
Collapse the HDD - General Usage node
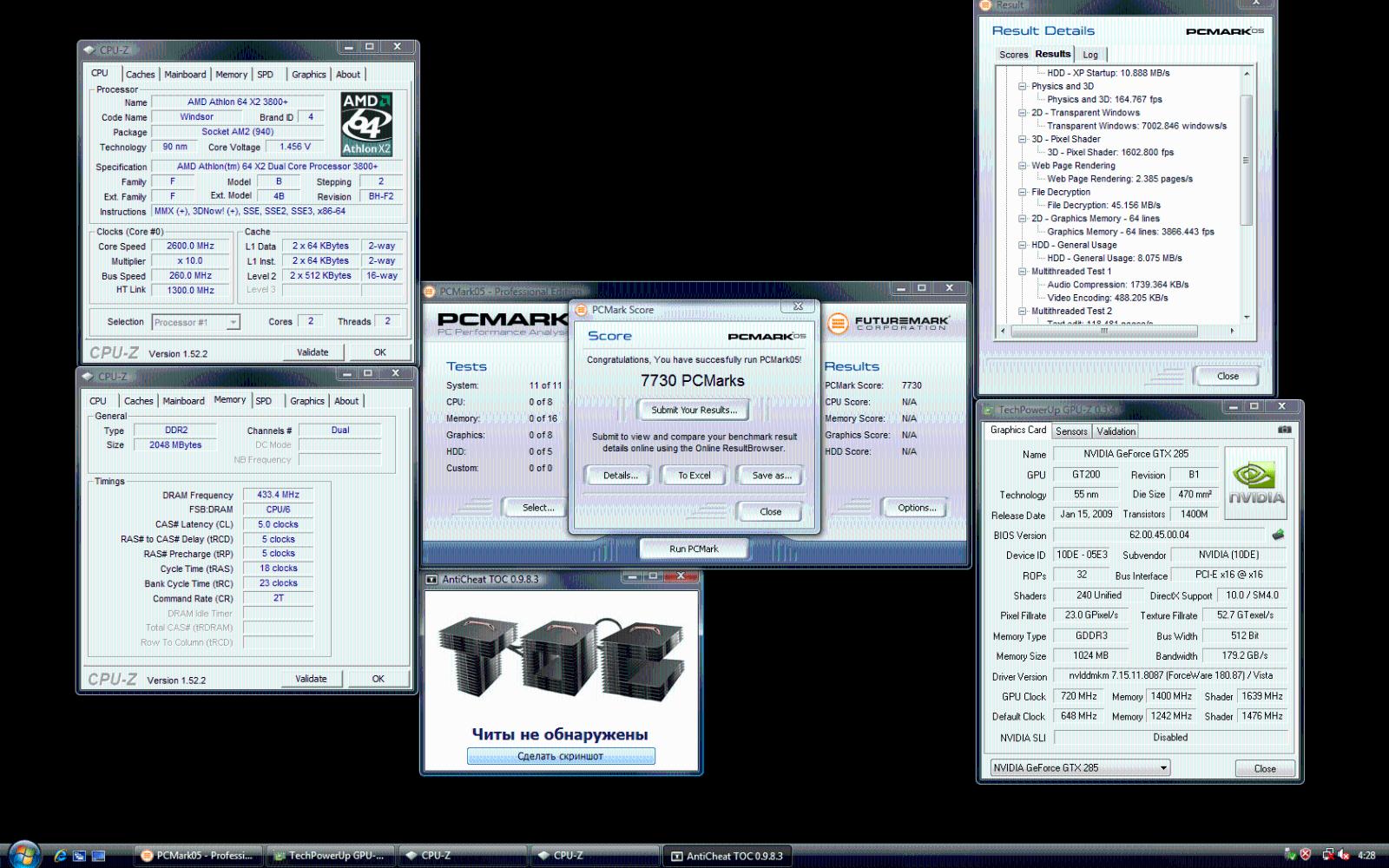click(x=1023, y=245)
